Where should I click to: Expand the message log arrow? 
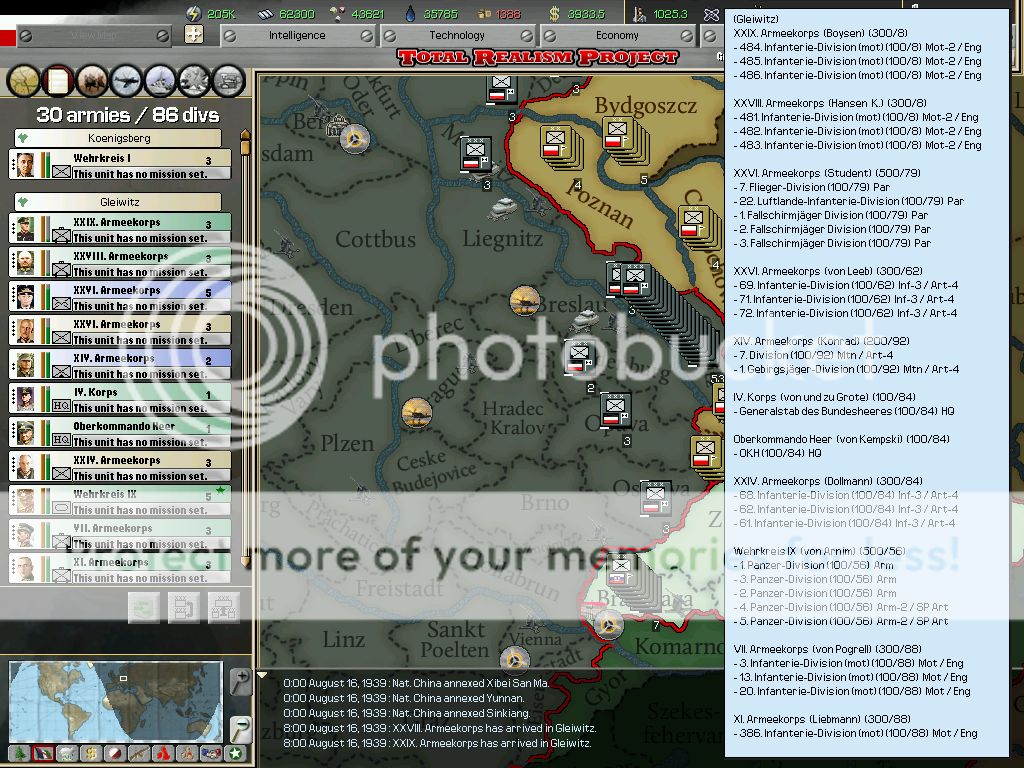(263, 675)
